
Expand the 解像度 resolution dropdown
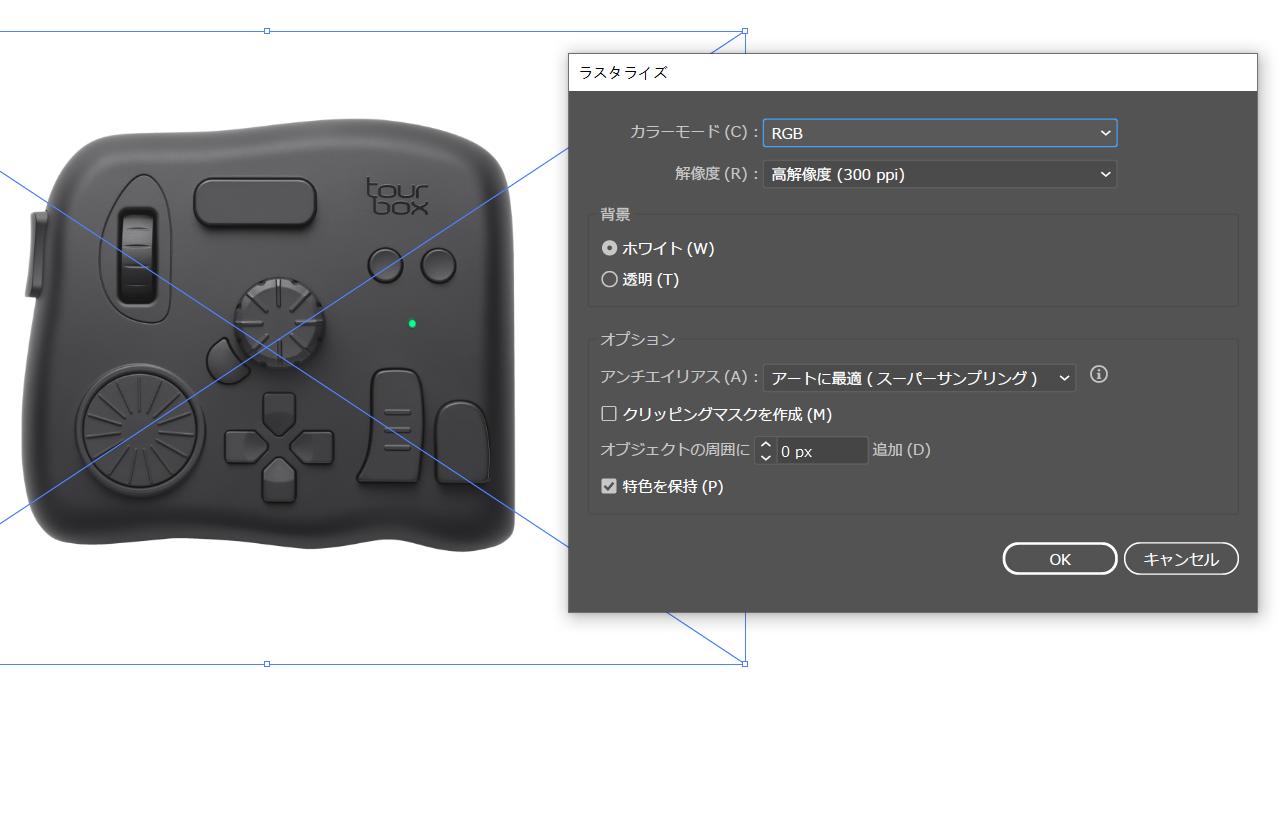click(939, 174)
